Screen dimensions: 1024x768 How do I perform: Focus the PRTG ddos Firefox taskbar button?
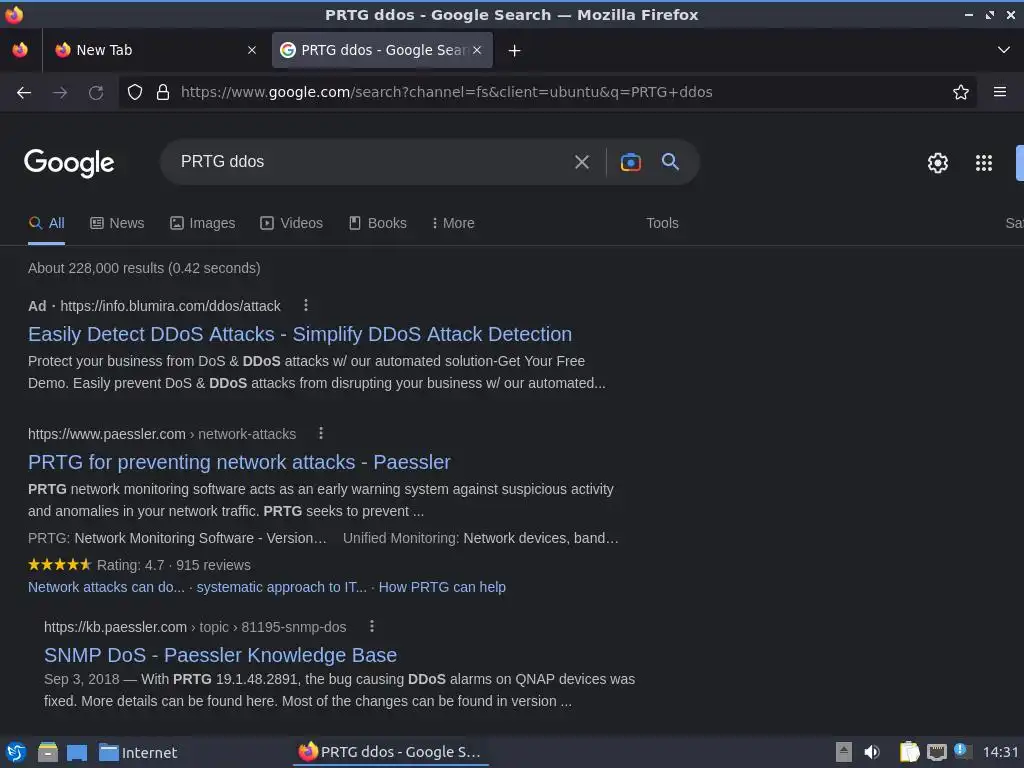(x=390, y=752)
